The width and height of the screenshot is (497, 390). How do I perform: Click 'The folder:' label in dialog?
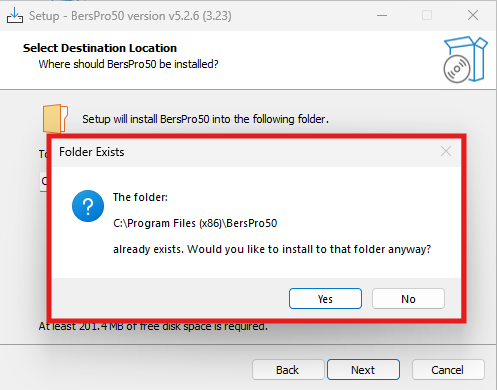coord(140,197)
